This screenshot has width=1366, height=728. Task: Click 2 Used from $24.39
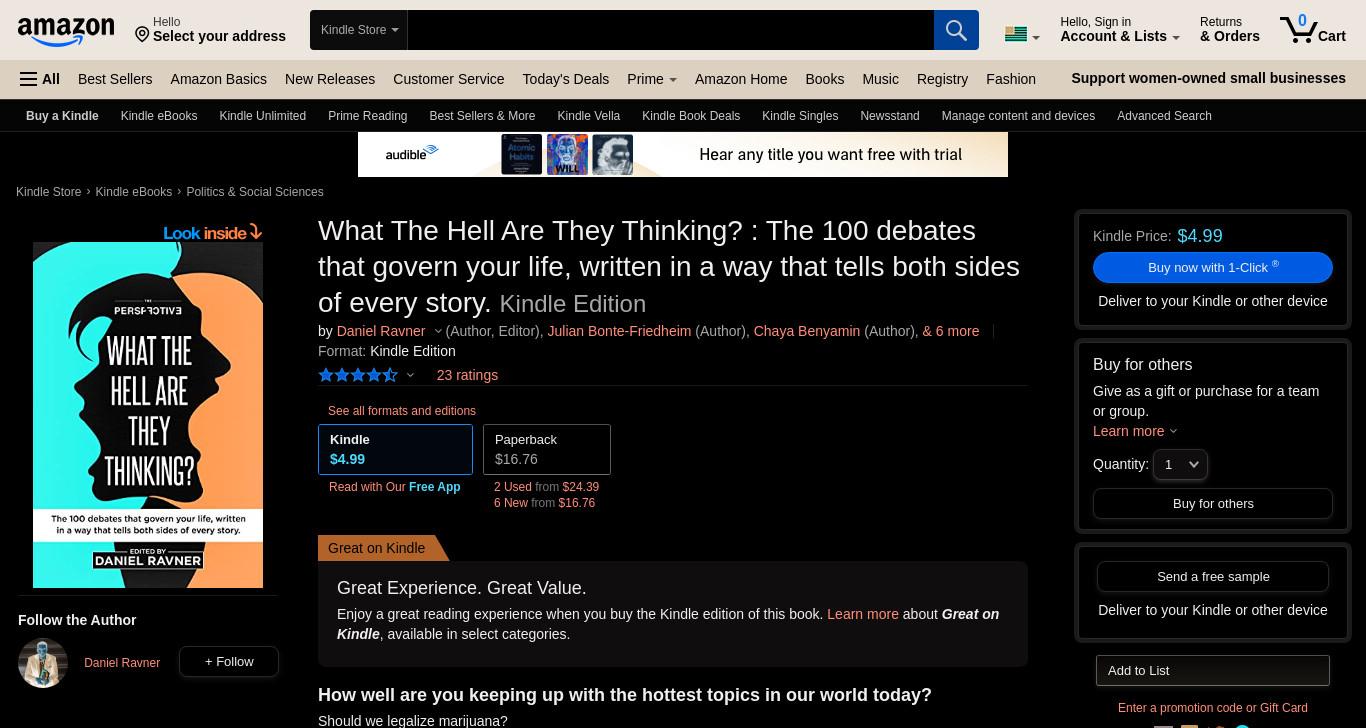pos(546,487)
